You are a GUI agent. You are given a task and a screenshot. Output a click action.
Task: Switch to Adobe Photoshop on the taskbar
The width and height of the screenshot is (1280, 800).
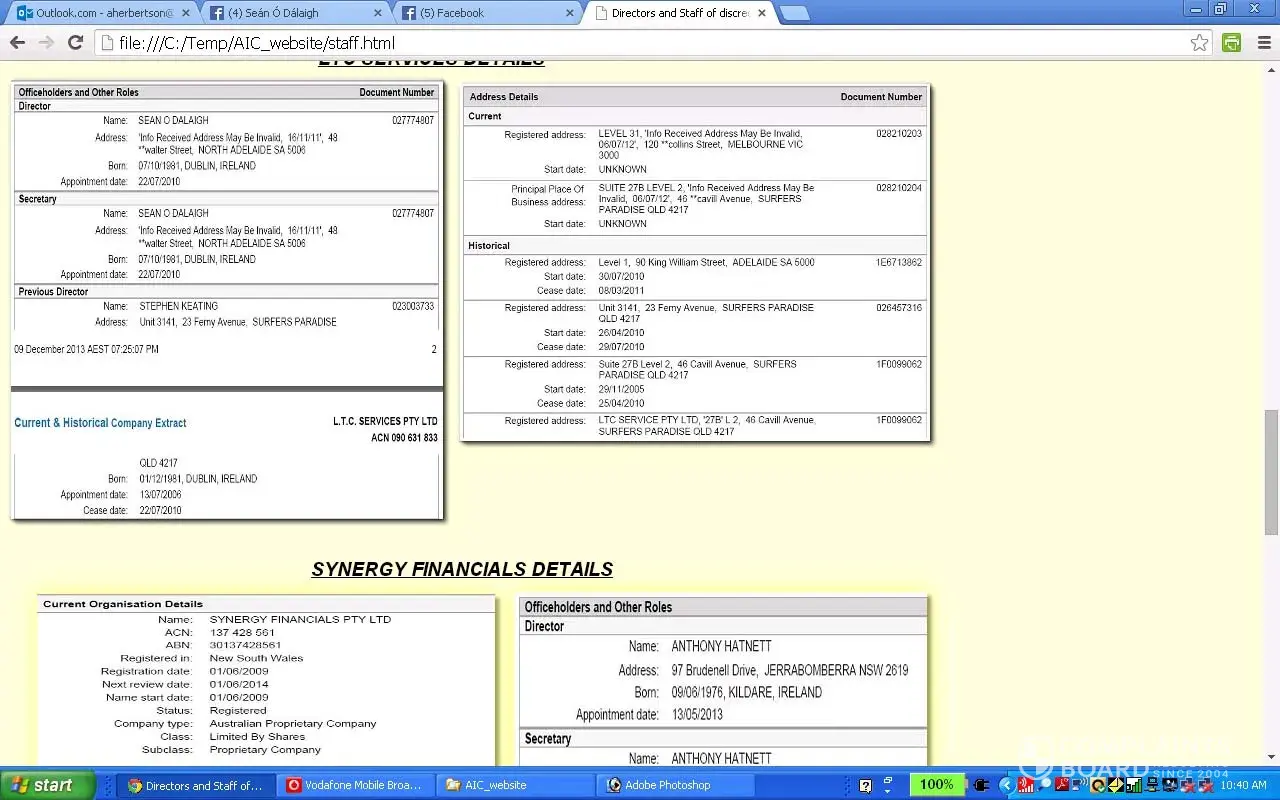(x=676, y=785)
